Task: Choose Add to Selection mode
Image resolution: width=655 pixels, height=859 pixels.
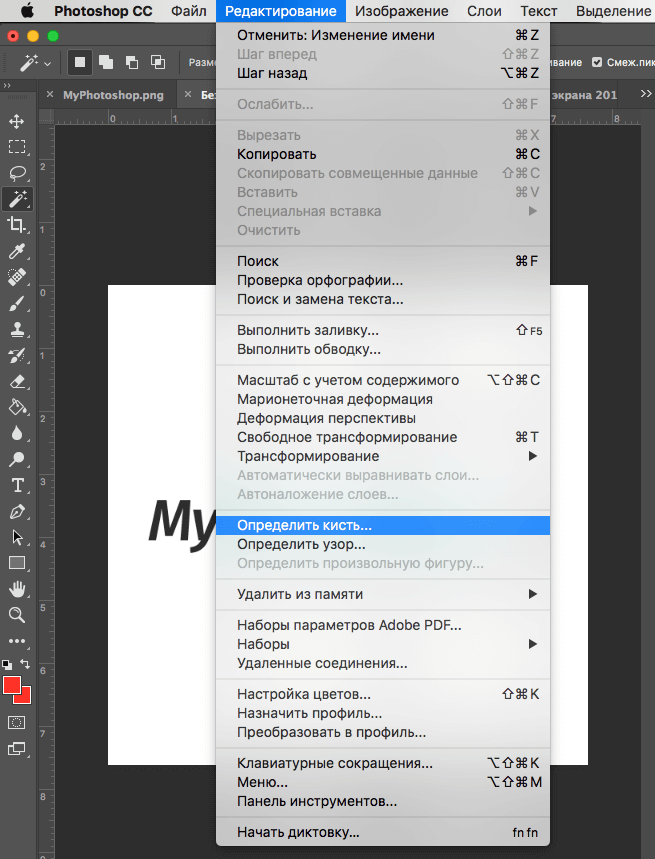Action: point(106,62)
